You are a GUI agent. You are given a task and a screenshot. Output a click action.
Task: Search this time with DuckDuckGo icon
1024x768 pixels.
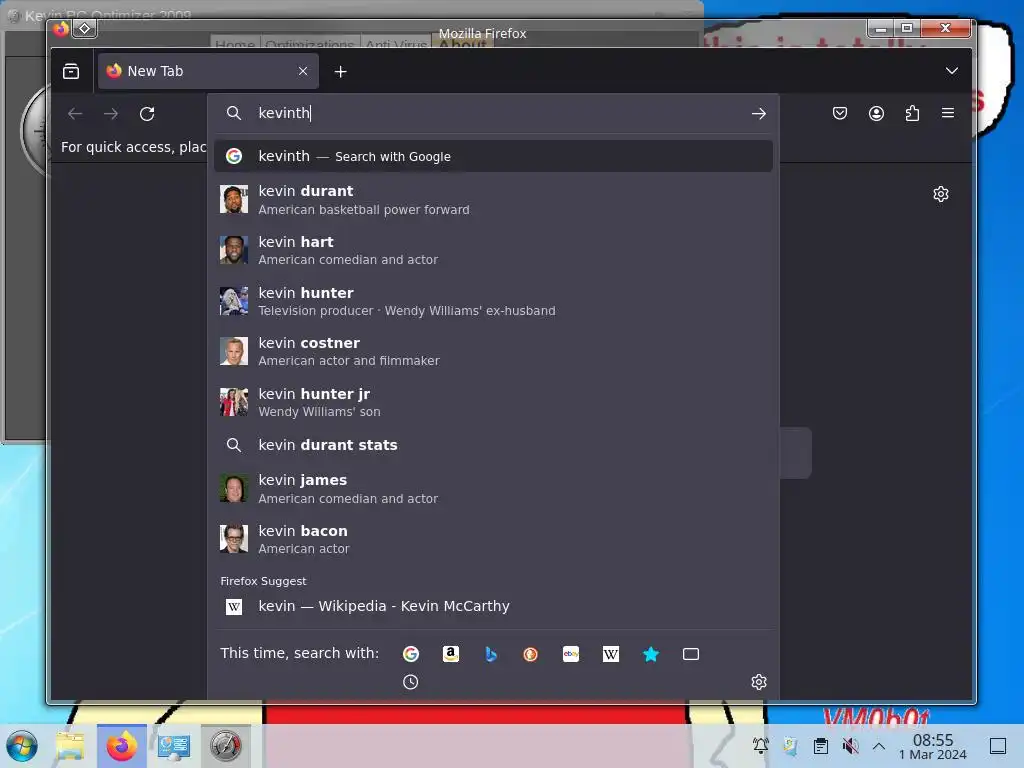tap(531, 654)
